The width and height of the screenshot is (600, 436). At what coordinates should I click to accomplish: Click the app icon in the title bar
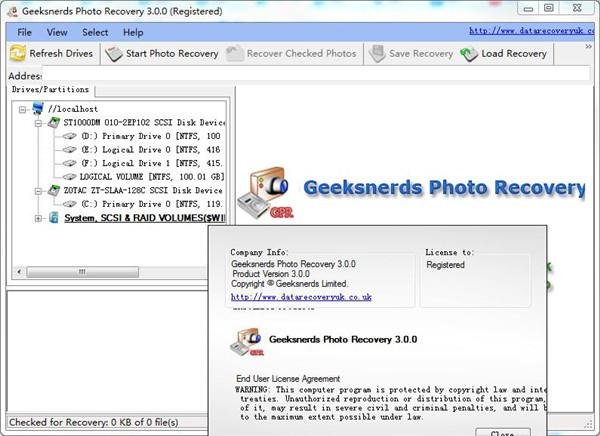pos(13,11)
